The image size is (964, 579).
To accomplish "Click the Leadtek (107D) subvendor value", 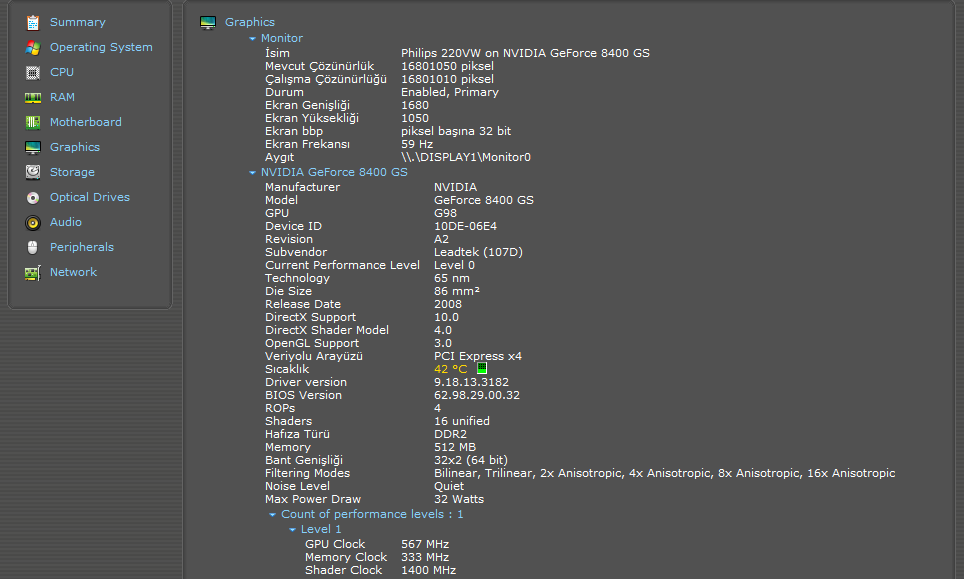I will click(478, 252).
